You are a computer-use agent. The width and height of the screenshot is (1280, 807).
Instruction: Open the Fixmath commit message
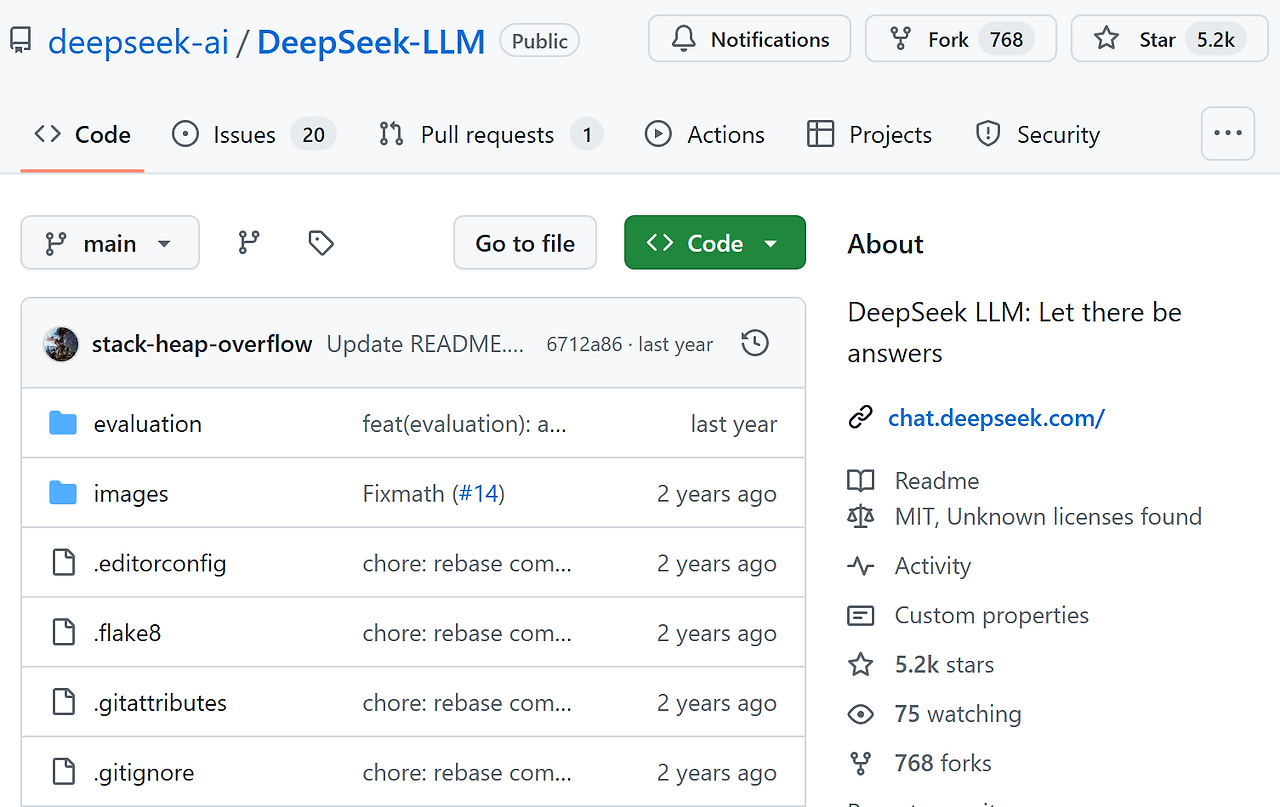coord(403,494)
